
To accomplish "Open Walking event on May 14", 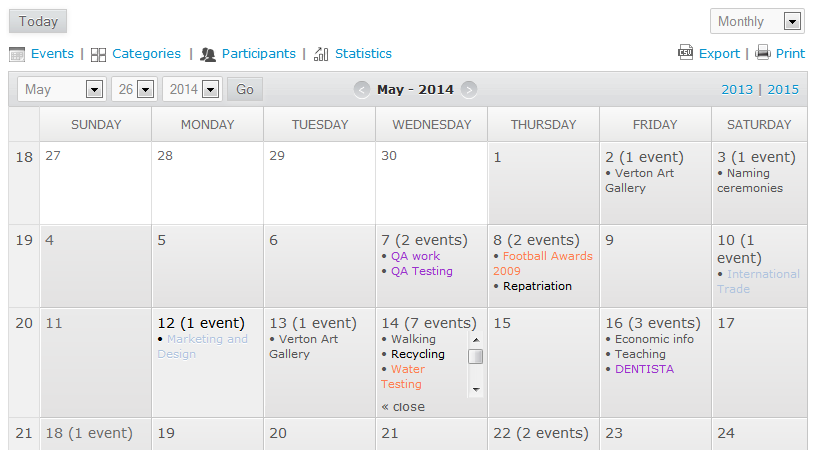I will tap(413, 339).
